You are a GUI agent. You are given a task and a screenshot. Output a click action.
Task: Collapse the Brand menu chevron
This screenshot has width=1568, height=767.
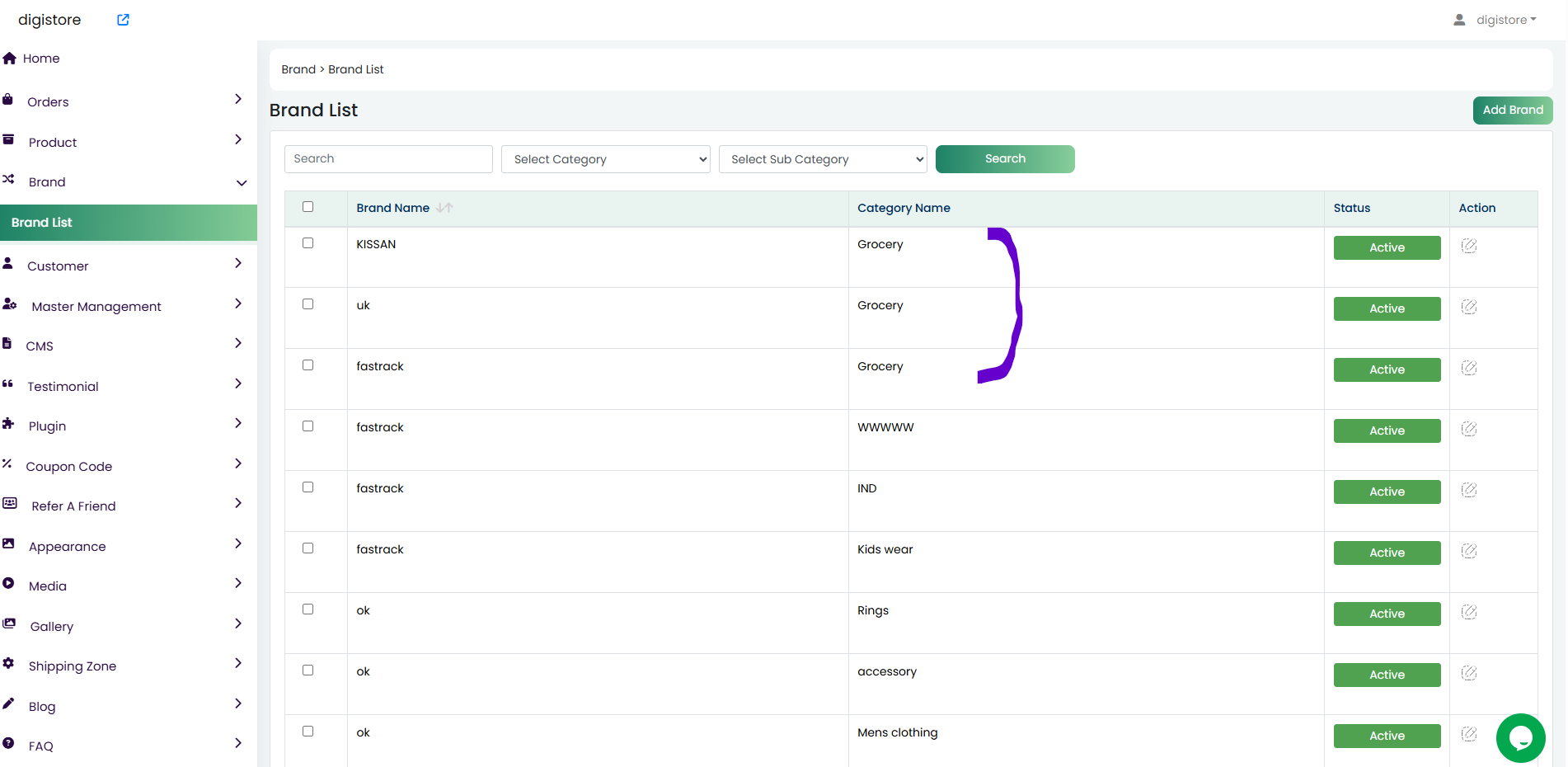[x=242, y=183]
